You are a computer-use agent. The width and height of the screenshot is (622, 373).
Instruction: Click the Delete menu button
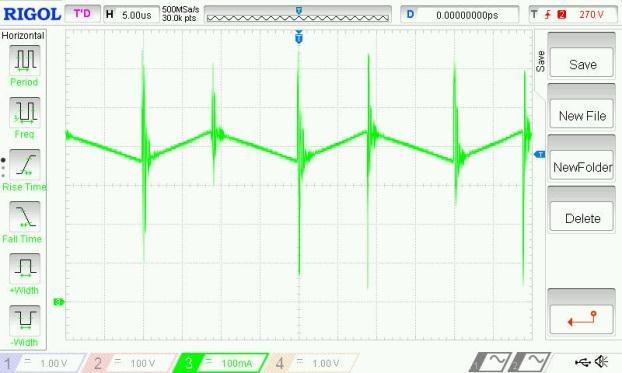582,218
